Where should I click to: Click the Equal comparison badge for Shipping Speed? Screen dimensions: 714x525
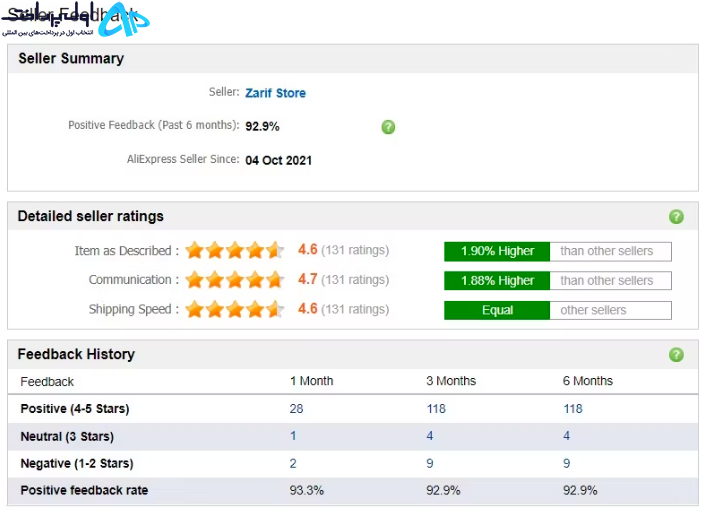(x=497, y=310)
